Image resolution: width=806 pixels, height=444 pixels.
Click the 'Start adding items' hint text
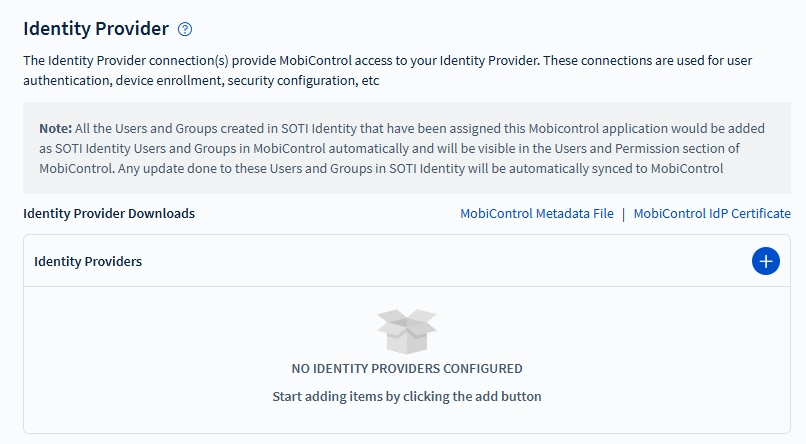(406, 396)
